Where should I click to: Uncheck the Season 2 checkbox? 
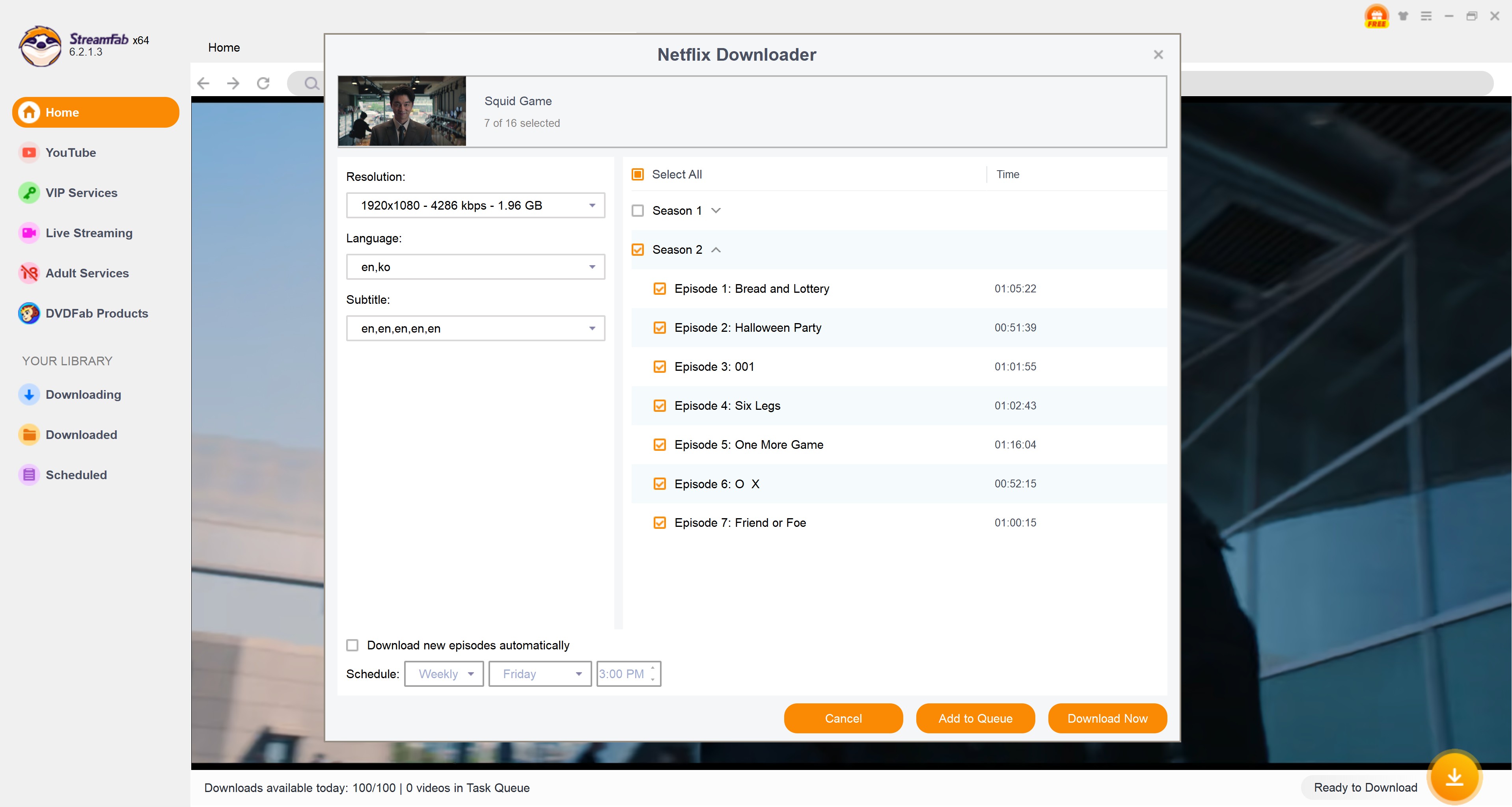click(x=638, y=250)
